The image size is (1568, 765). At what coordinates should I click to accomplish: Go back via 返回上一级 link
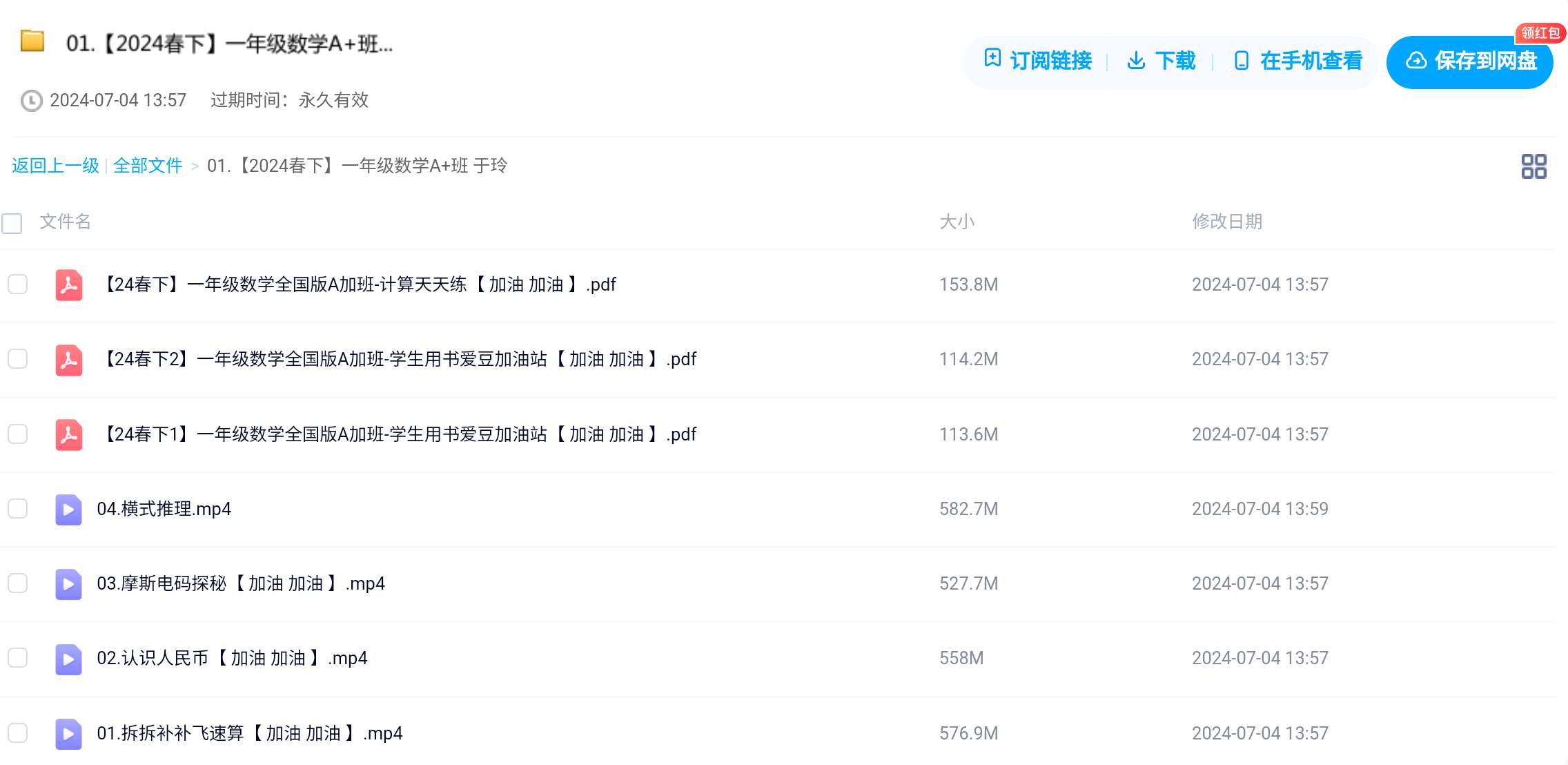(x=55, y=166)
